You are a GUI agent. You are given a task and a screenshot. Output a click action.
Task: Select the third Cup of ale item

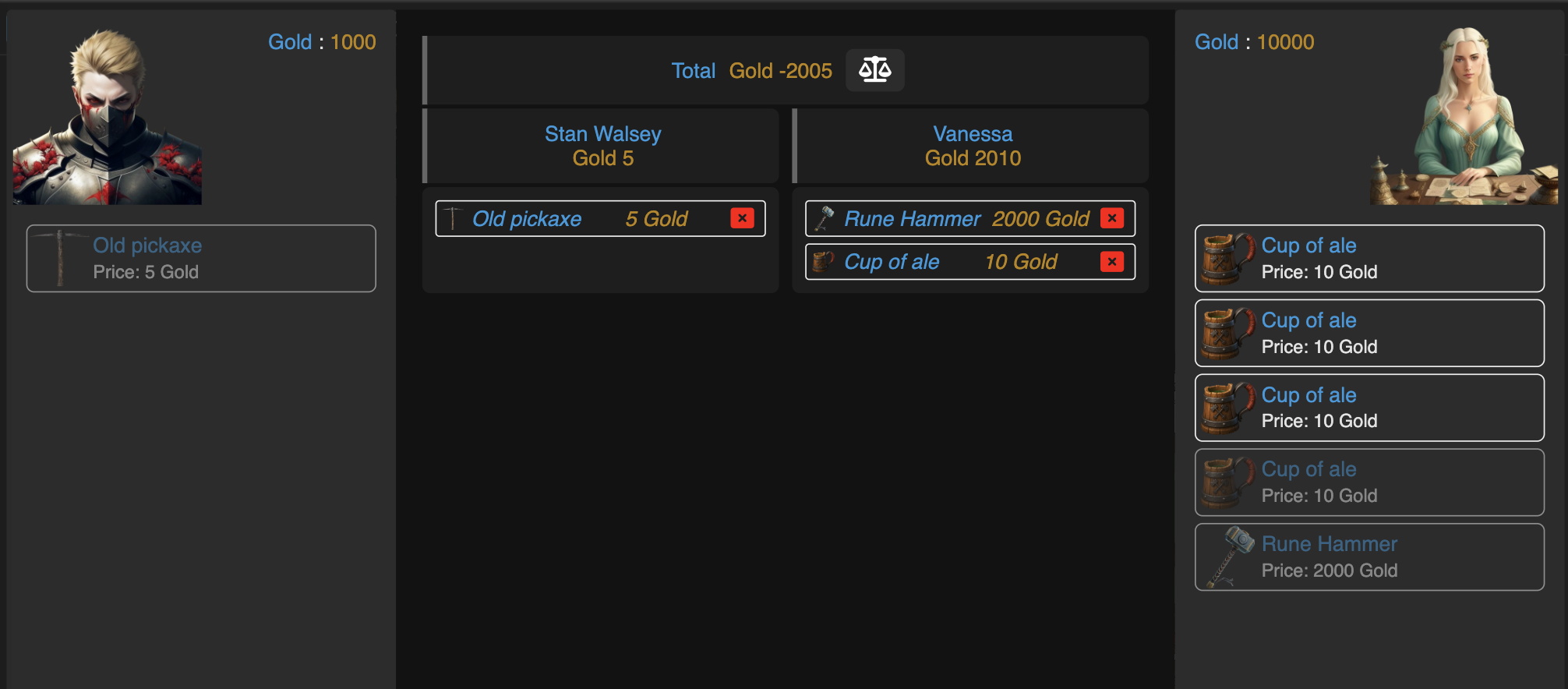[x=1369, y=408]
